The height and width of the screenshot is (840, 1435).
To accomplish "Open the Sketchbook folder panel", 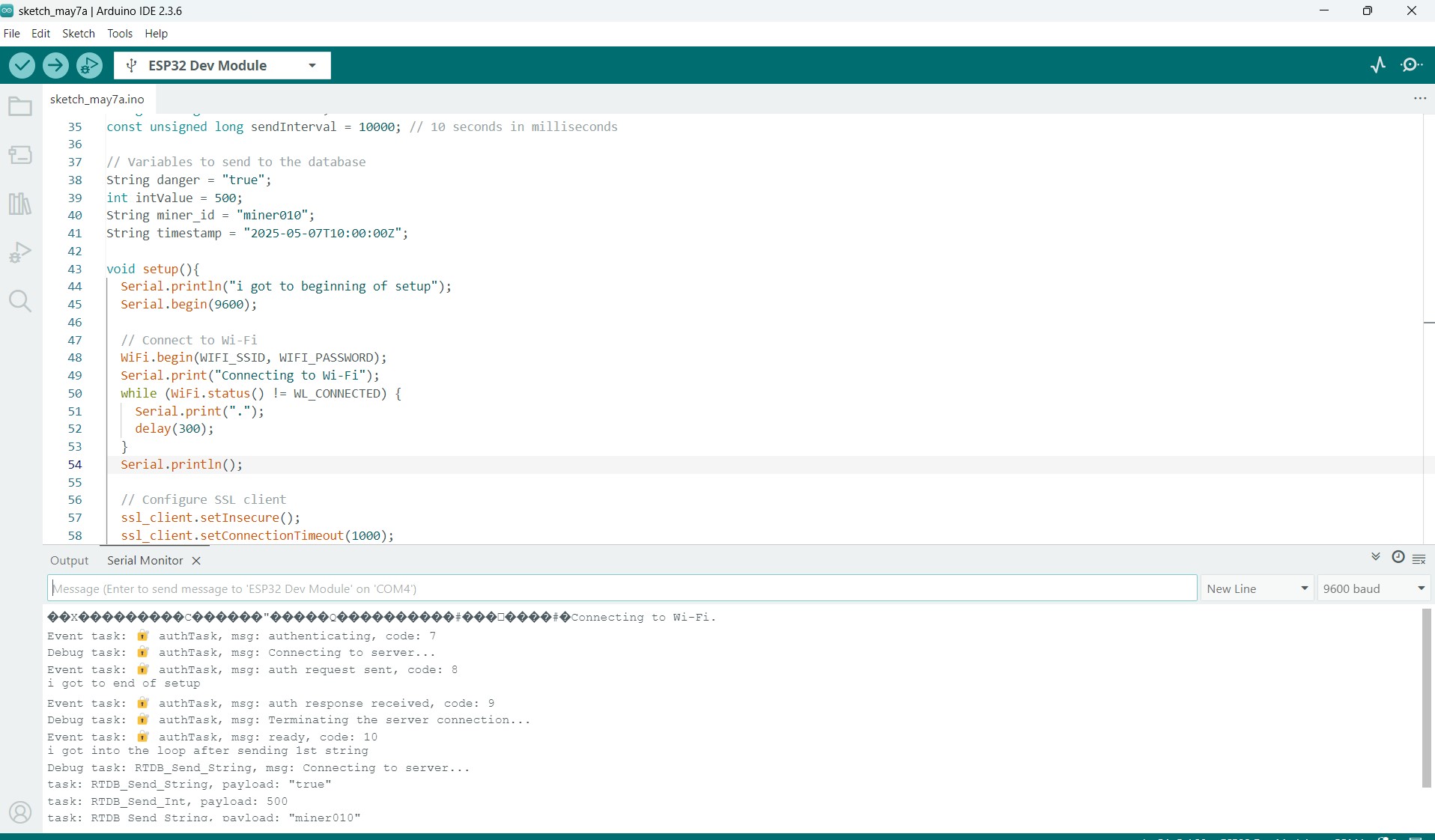I will tap(20, 107).
